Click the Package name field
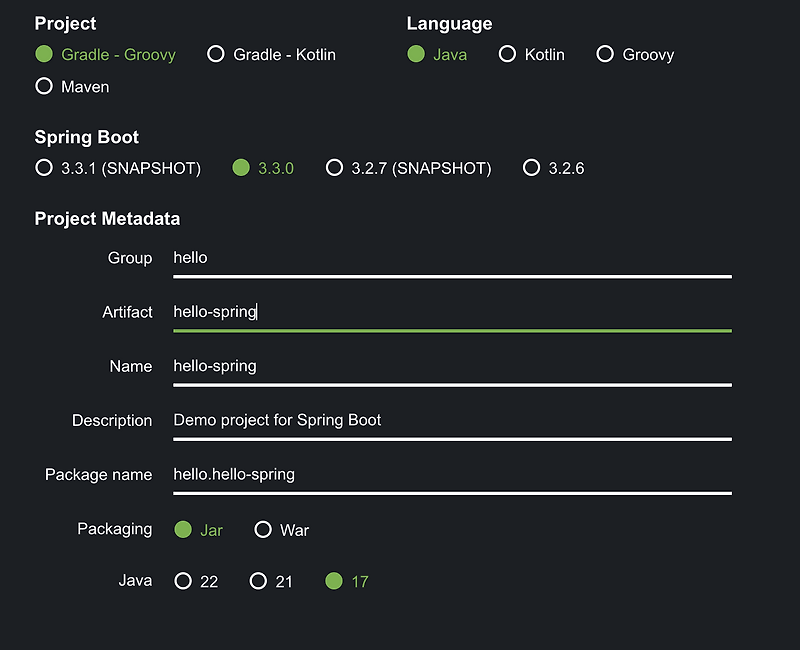 (451, 474)
